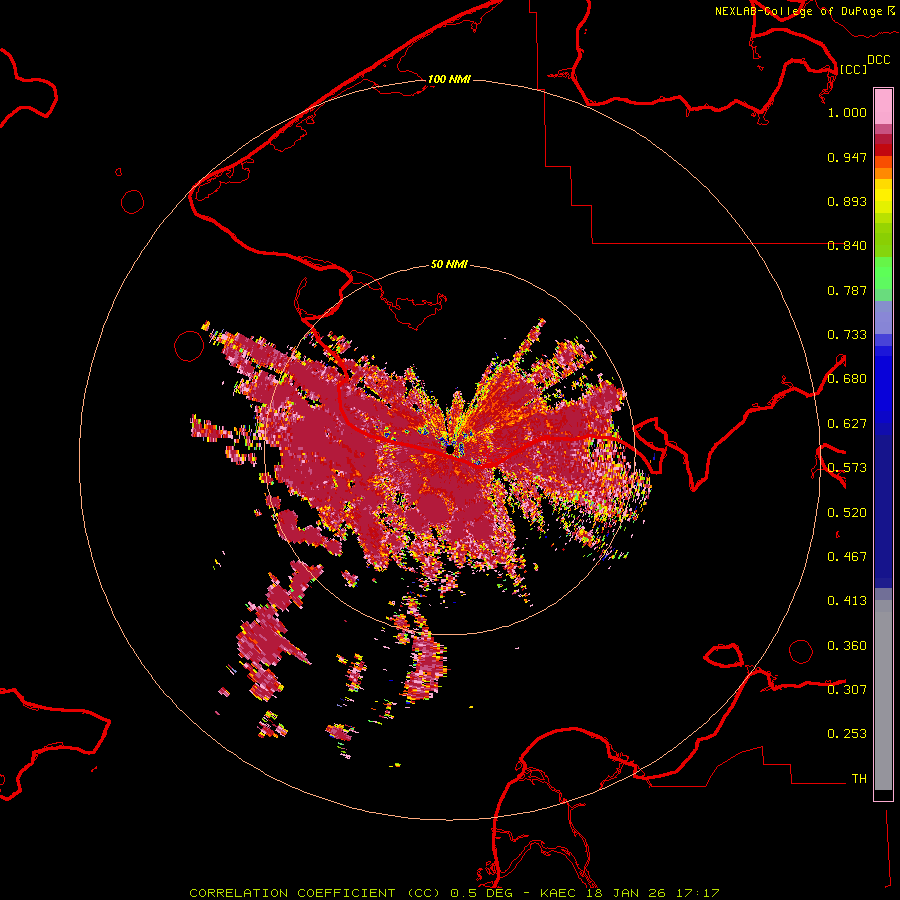Click the 0.413 scale value

(847, 601)
